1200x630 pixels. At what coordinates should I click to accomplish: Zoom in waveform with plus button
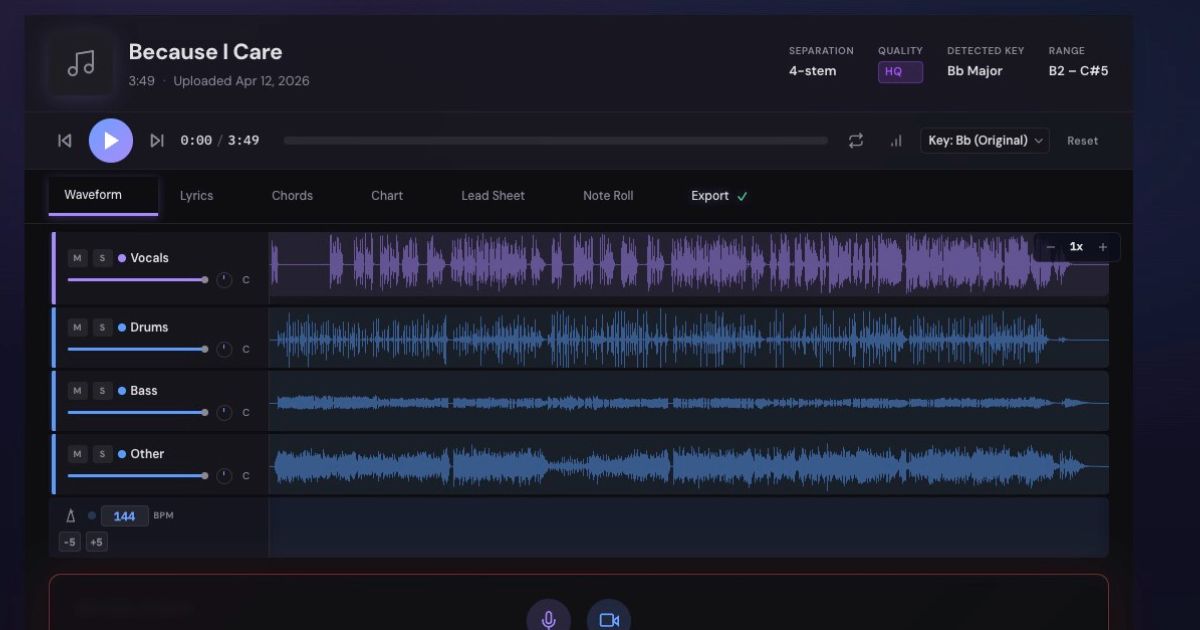[x=1103, y=247]
